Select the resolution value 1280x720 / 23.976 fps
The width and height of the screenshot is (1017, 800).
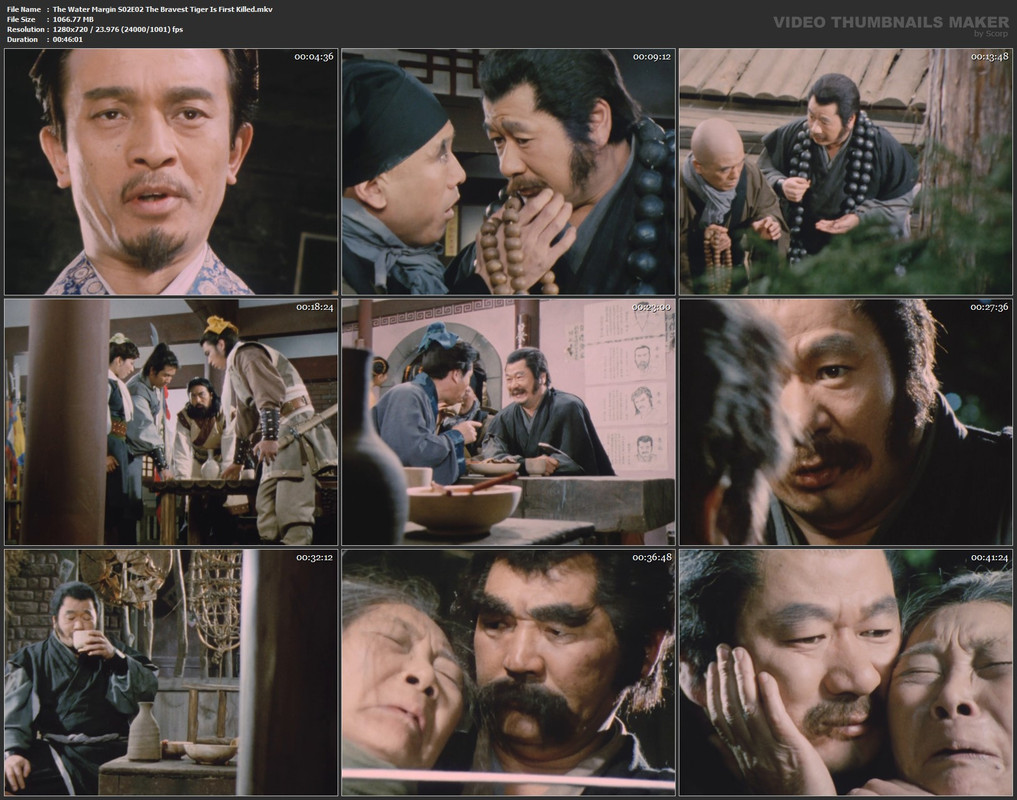pyautogui.click(x=118, y=29)
